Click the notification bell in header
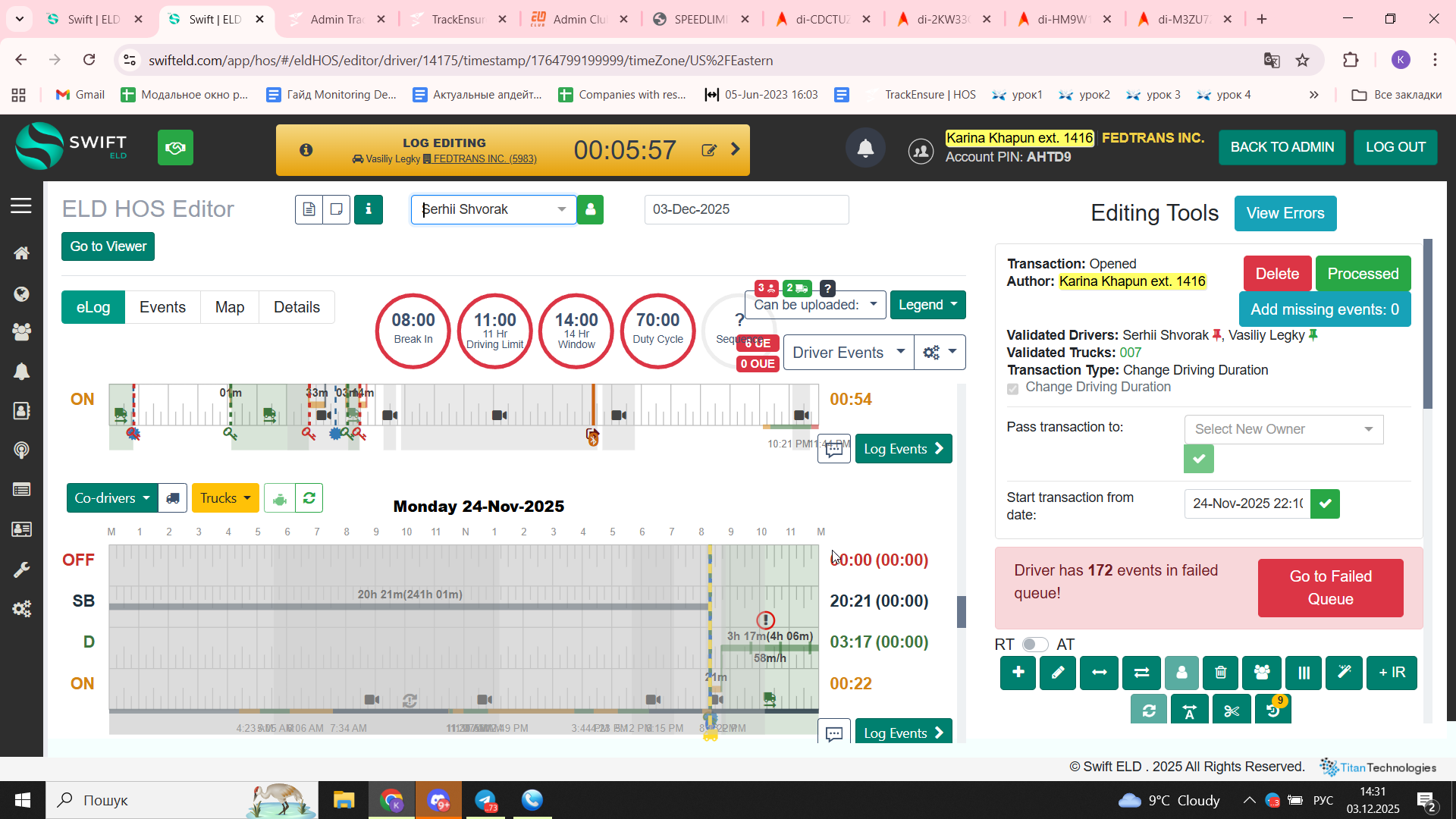The height and width of the screenshot is (819, 1456). [865, 149]
